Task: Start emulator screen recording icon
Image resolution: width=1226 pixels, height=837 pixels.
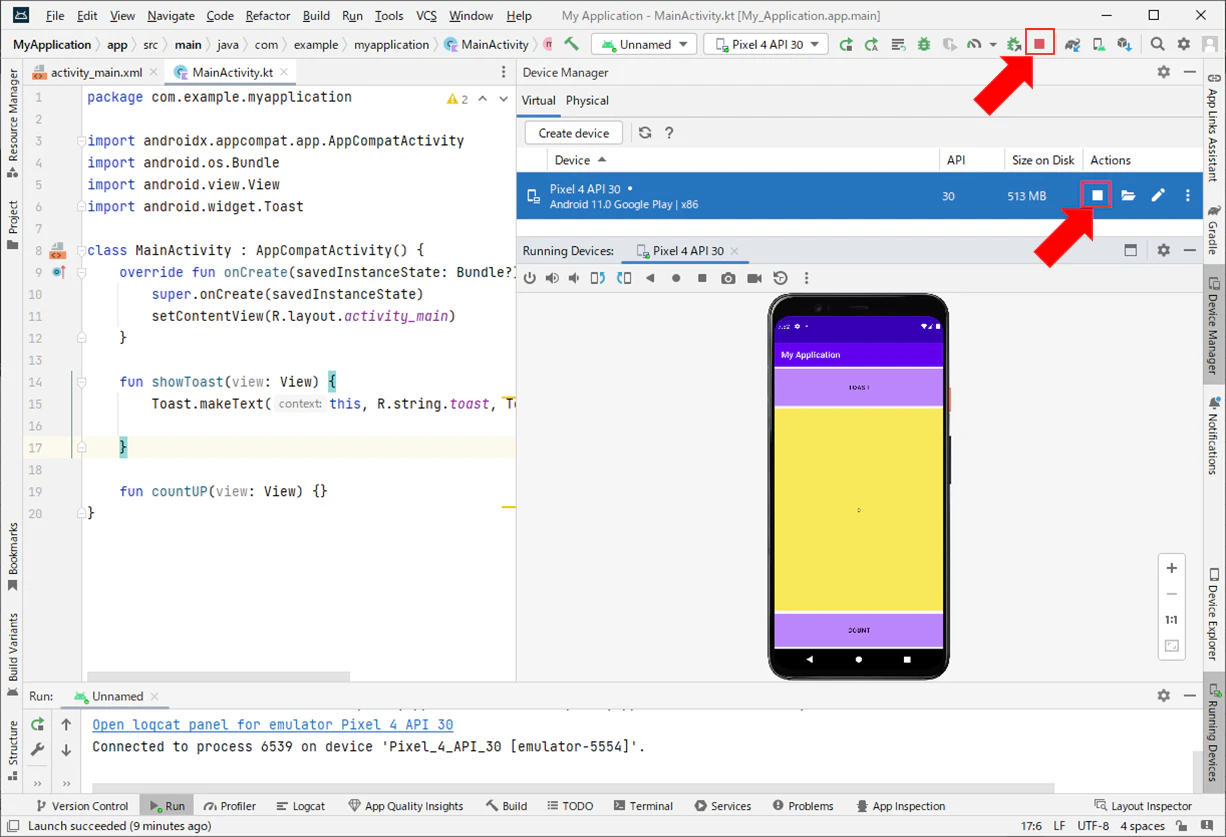Action: pyautogui.click(x=754, y=278)
